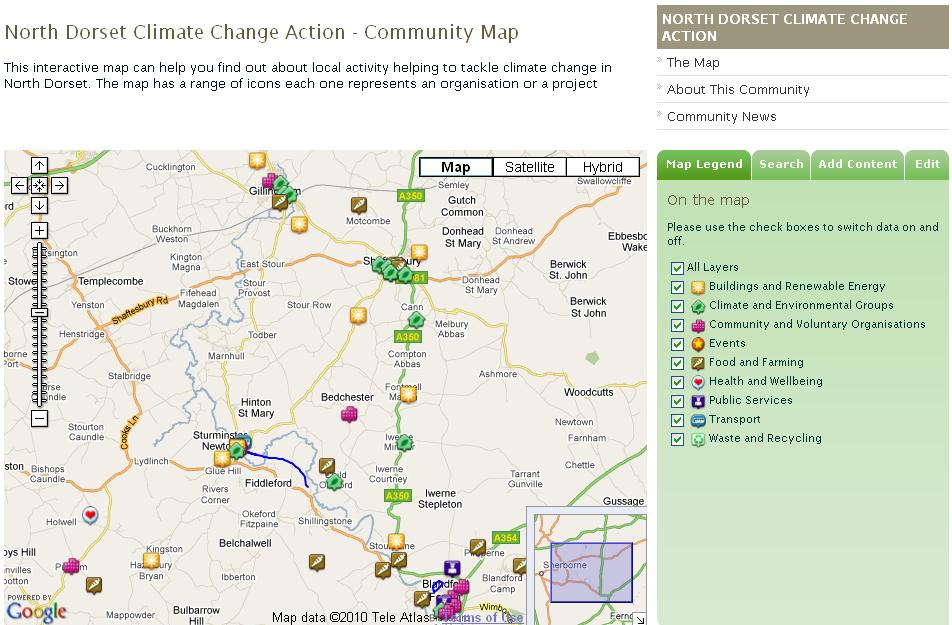952x625 pixels.
Task: Click the heart health marker near Holwell
Action: 90,516
